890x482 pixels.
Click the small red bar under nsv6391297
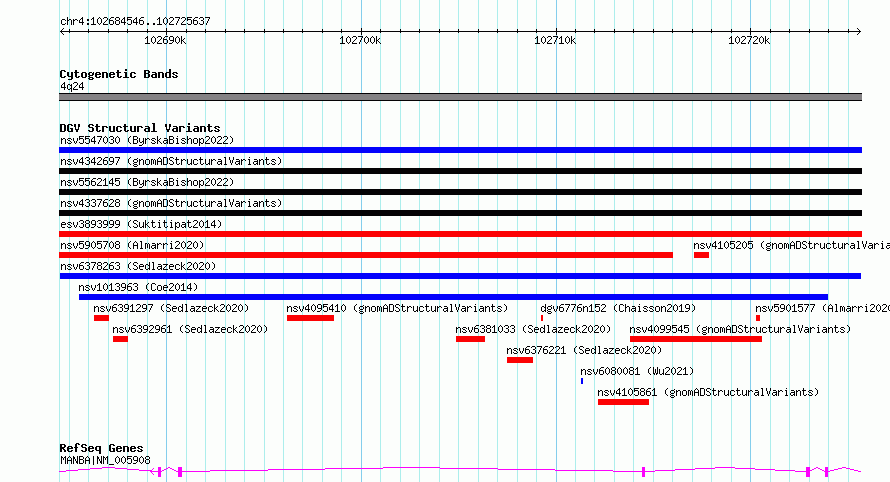click(x=102, y=318)
